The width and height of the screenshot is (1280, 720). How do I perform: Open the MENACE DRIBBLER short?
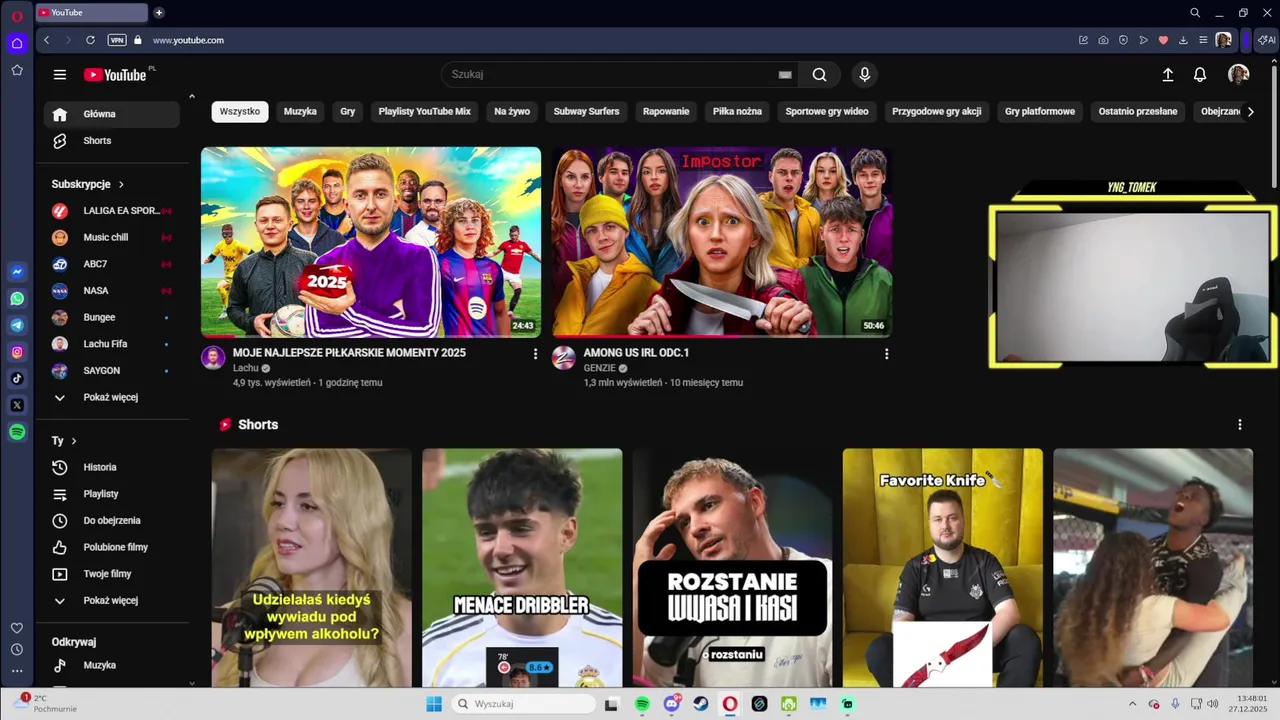tap(522, 567)
